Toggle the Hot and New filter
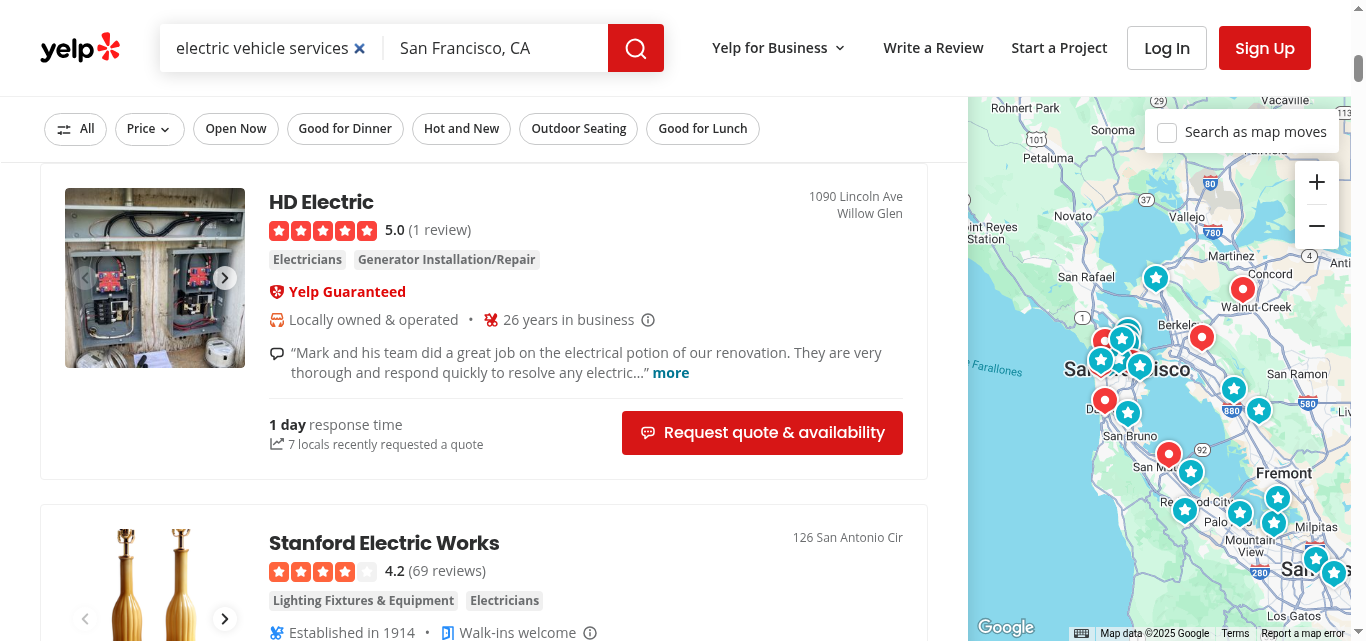The width and height of the screenshot is (1366, 641). 461,129
